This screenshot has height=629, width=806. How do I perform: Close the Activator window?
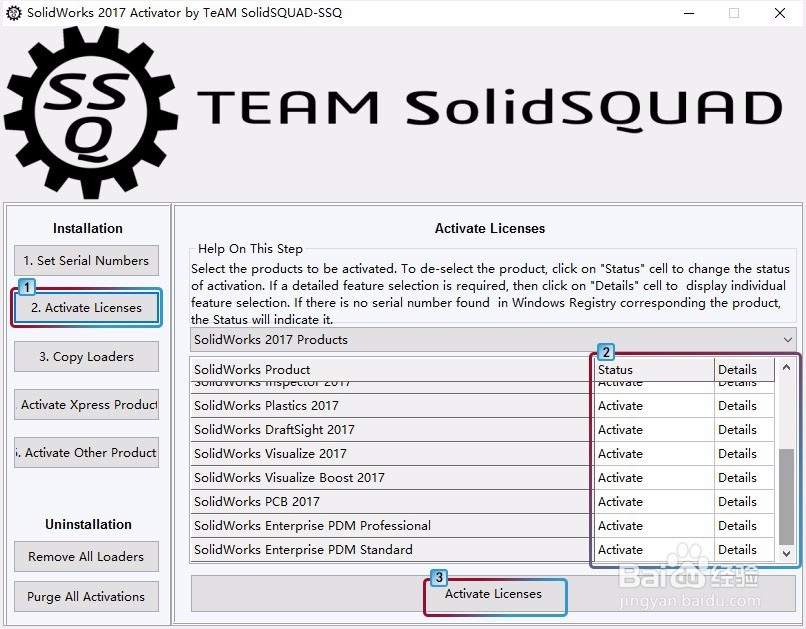pos(780,13)
